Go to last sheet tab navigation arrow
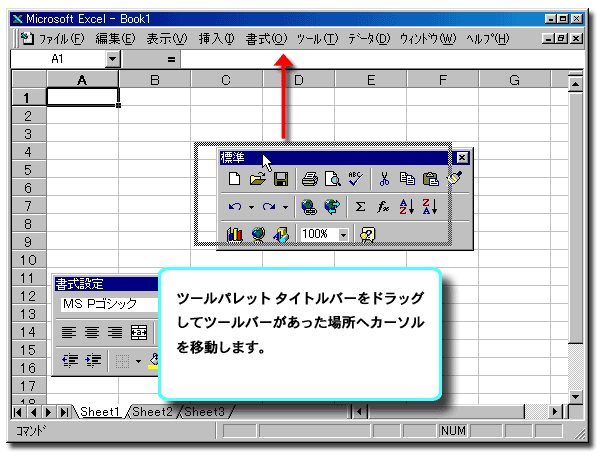The width and height of the screenshot is (600, 456). pos(64,412)
